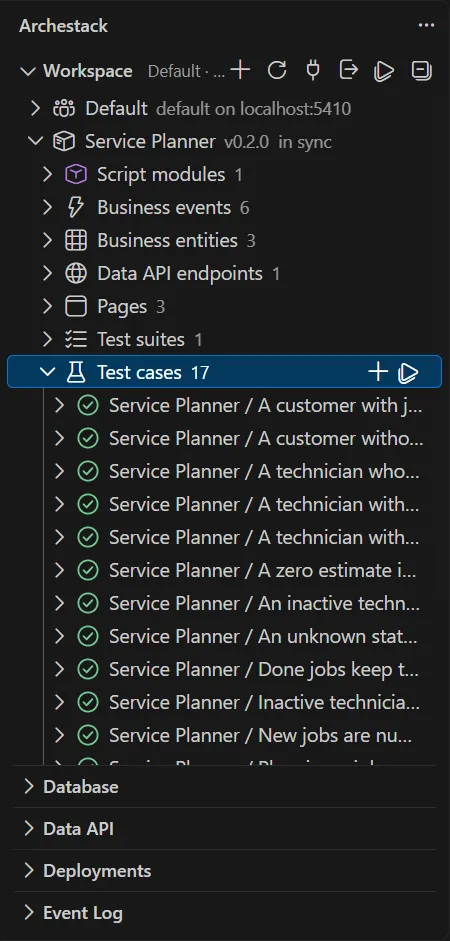Image resolution: width=450 pixels, height=941 pixels.
Task: Expand the Default environment node
Action: [x=36, y=109]
